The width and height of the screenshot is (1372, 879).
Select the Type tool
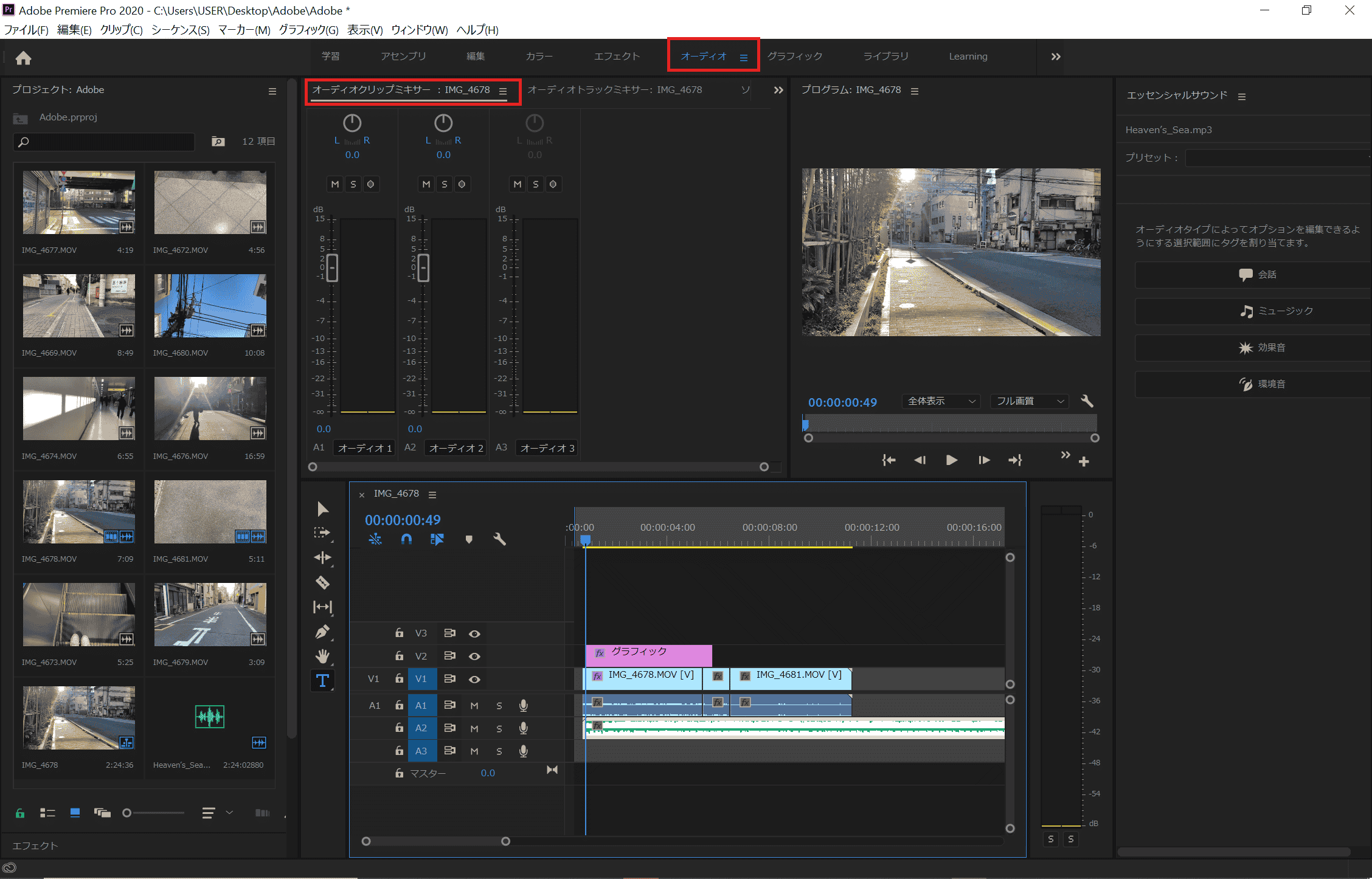click(x=322, y=680)
